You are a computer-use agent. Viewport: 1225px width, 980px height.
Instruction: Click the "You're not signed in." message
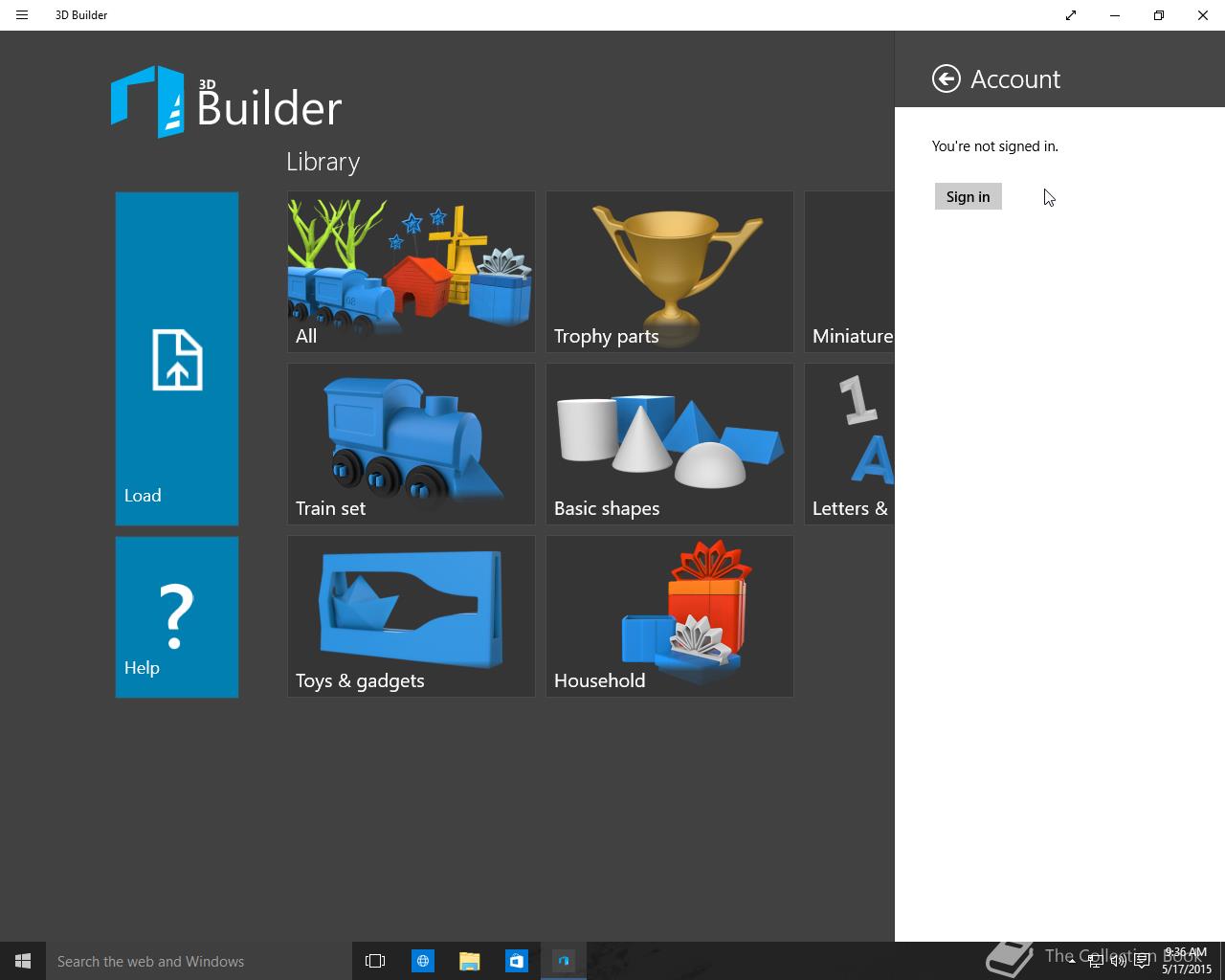[995, 146]
